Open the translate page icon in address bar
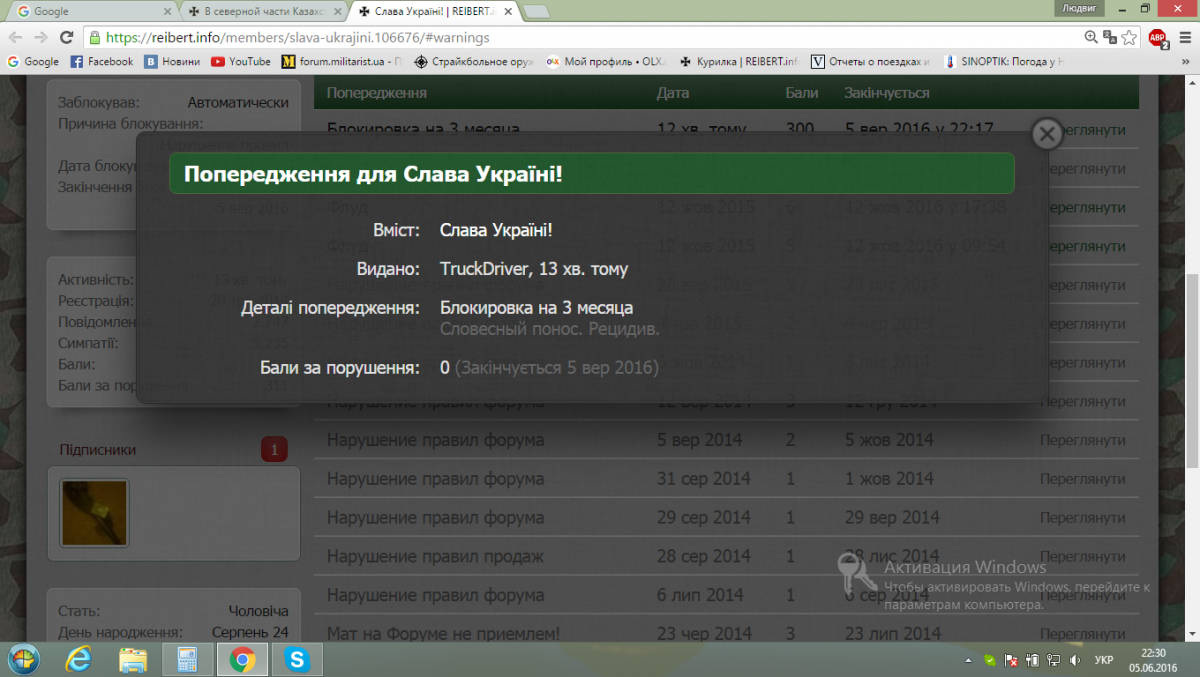Image resolution: width=1200 pixels, height=677 pixels. pyautogui.click(x=1110, y=37)
